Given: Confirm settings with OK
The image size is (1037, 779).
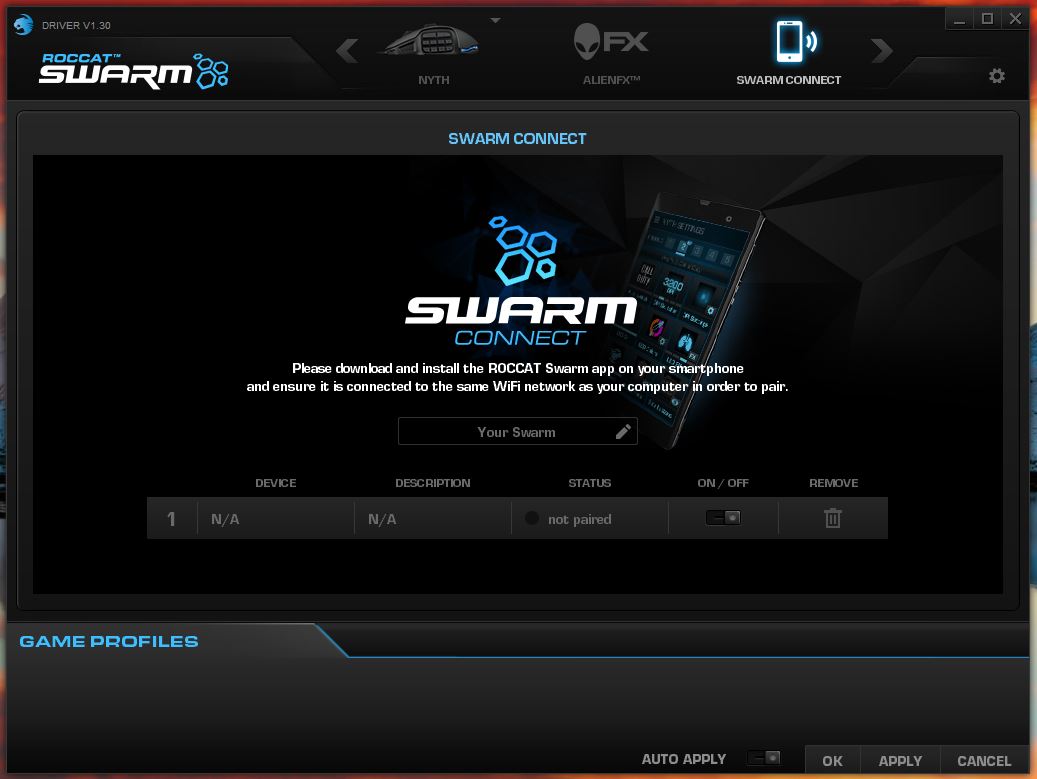Looking at the screenshot, I should tap(832, 760).
